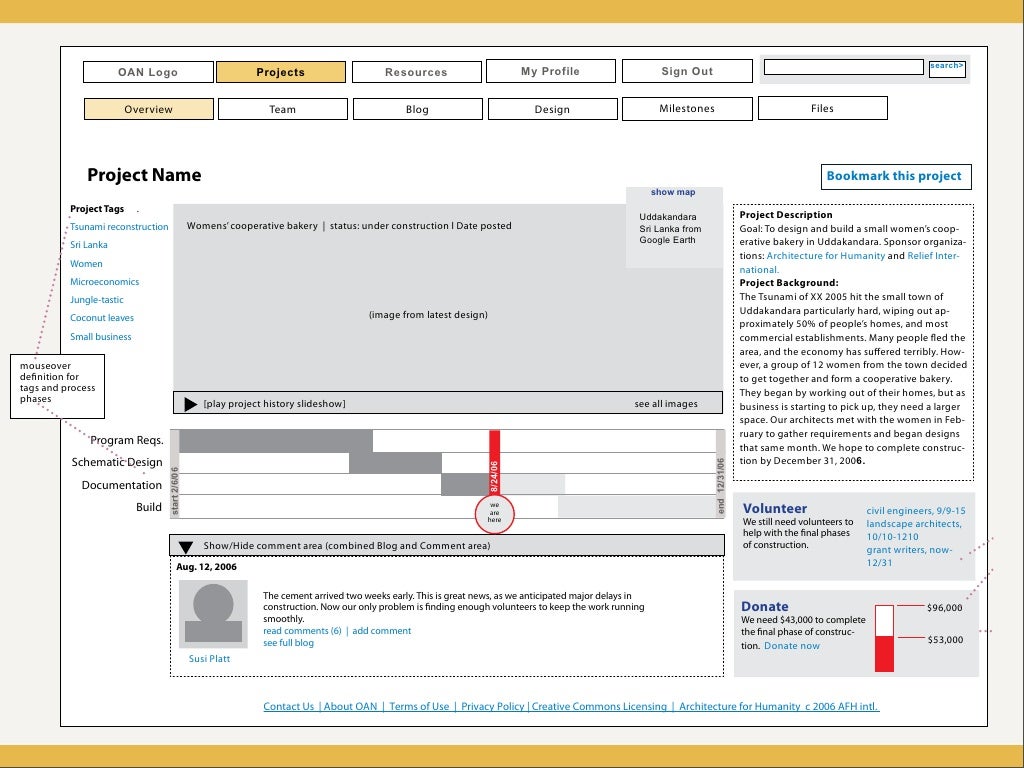The width and height of the screenshot is (1024, 768).
Task: Open the Resources main tab
Action: tap(417, 72)
